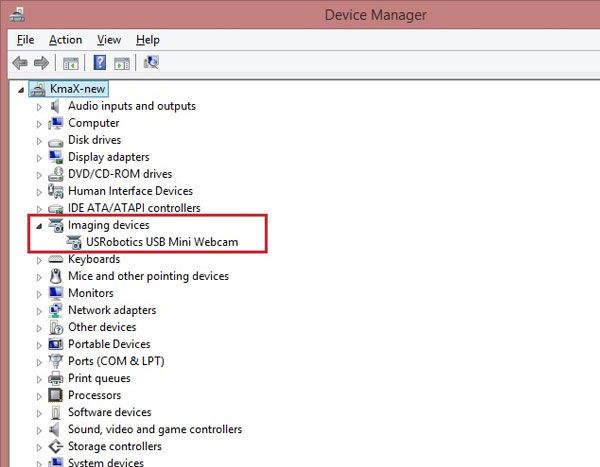This screenshot has height=467, width=600.
Task: Click the Back arrow toolbar button
Action: coord(20,63)
